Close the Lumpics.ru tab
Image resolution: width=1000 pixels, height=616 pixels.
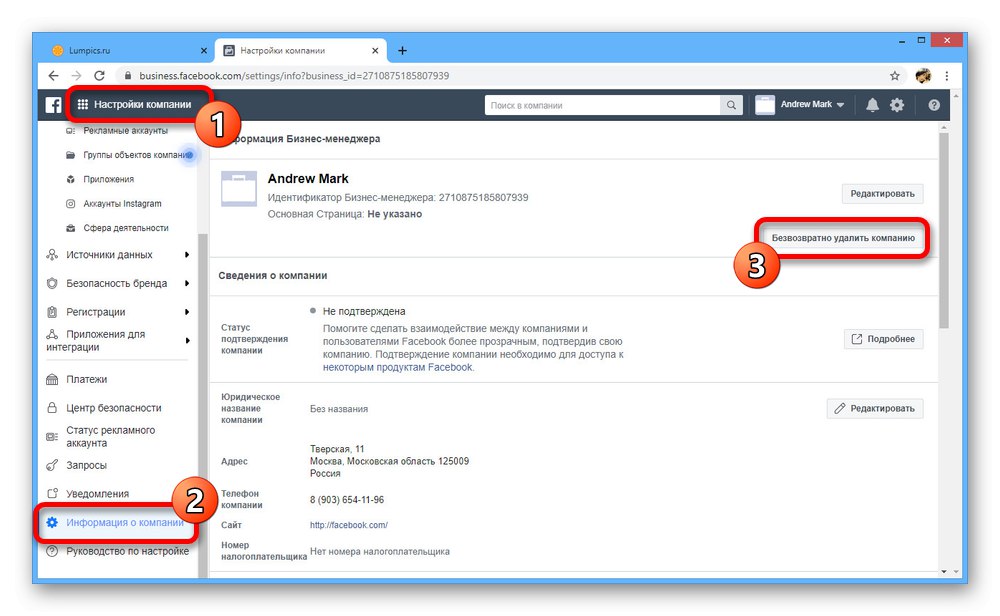[203, 51]
